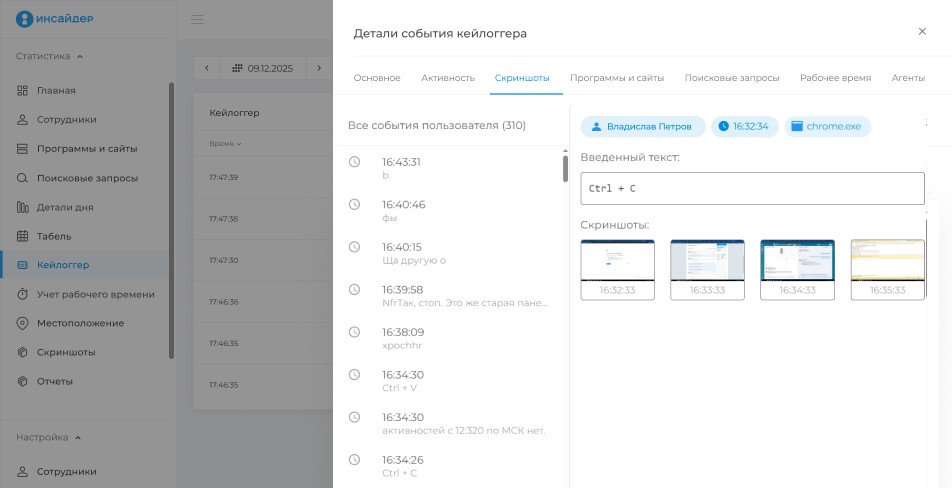The width and height of the screenshot is (952, 488).
Task: Open Поисковые запросы in the sidebar
Action: (x=87, y=178)
